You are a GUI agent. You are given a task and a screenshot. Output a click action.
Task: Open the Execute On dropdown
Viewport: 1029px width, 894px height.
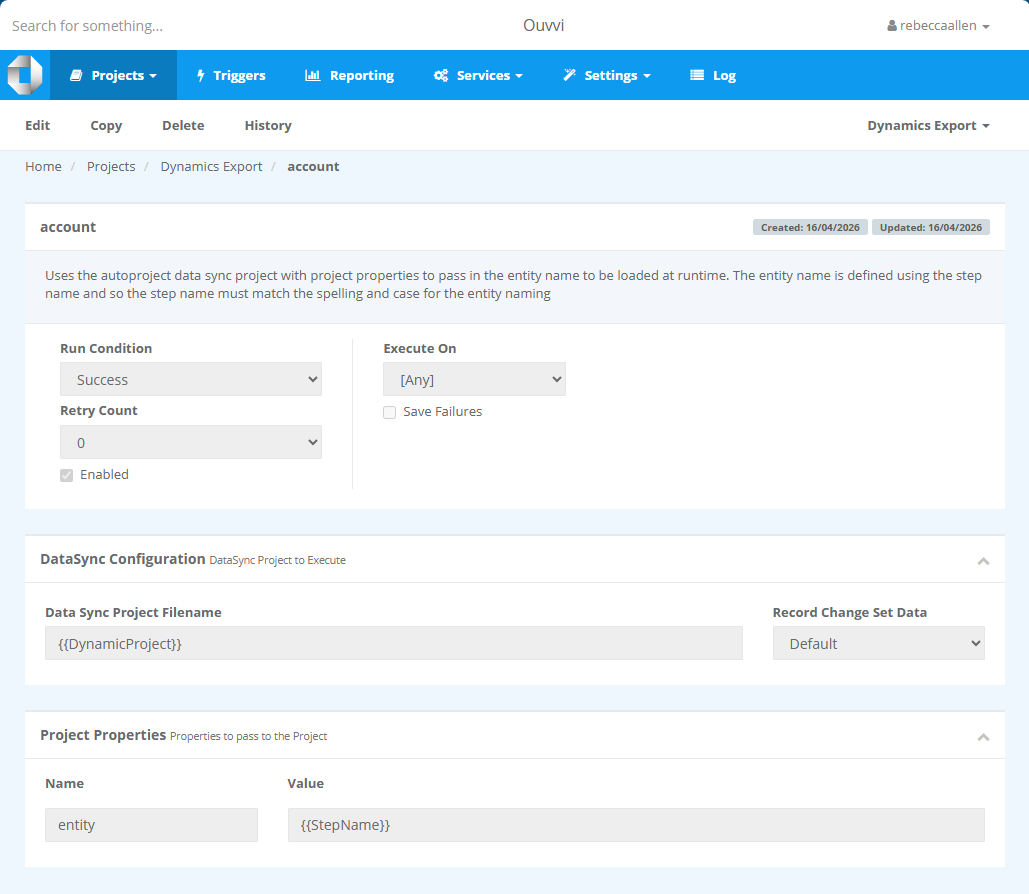point(474,379)
